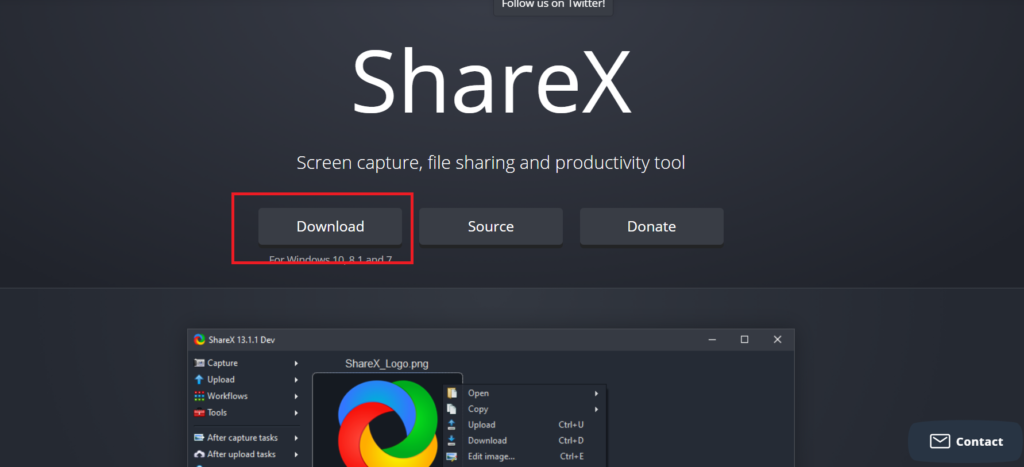Minimize the ShareX 13.1.1 Dev window
This screenshot has width=1024, height=467.
pos(712,340)
